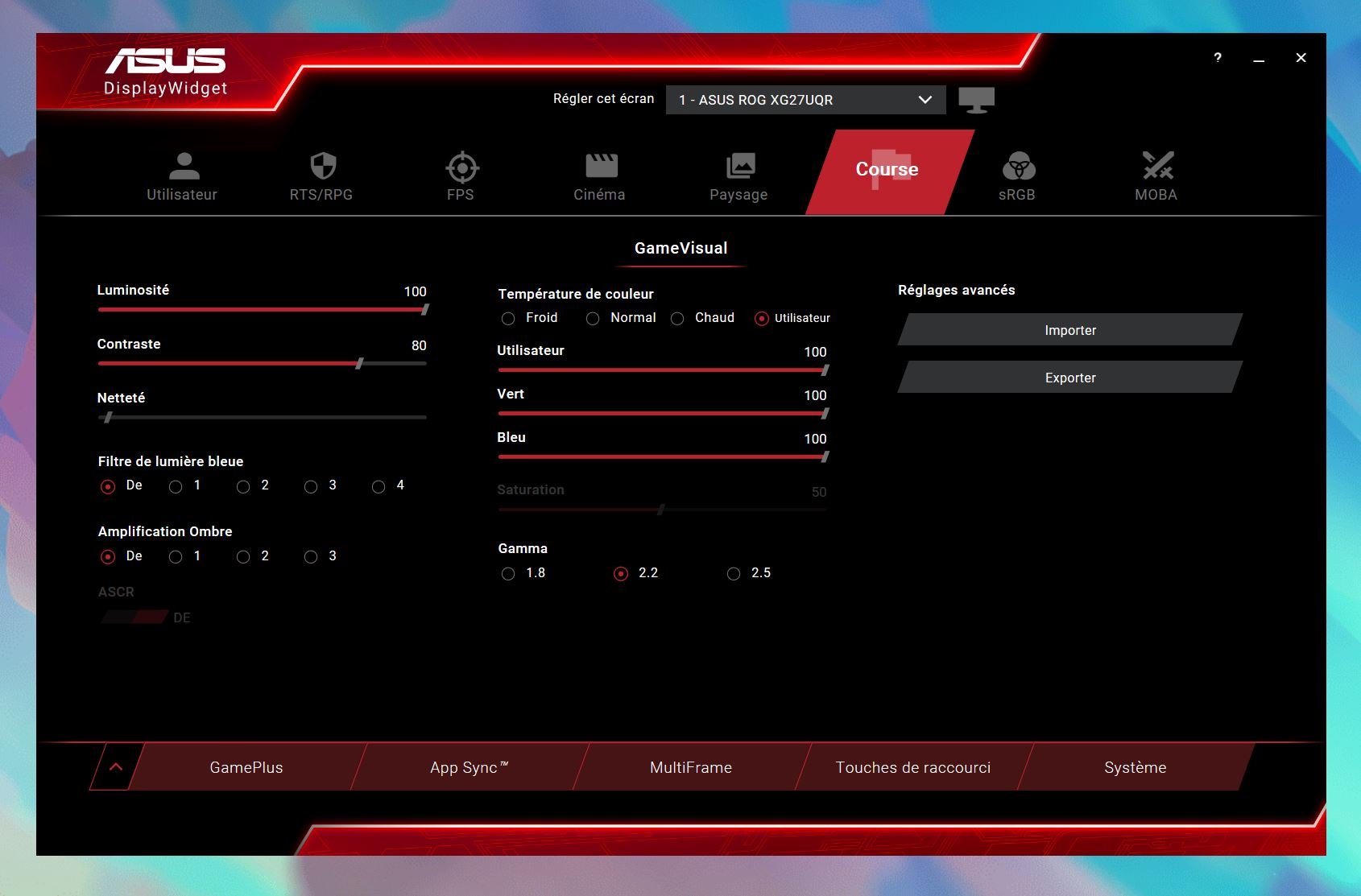Image resolution: width=1361 pixels, height=896 pixels.
Task: Set Amplification Ombre to level 3
Action: 311,557
